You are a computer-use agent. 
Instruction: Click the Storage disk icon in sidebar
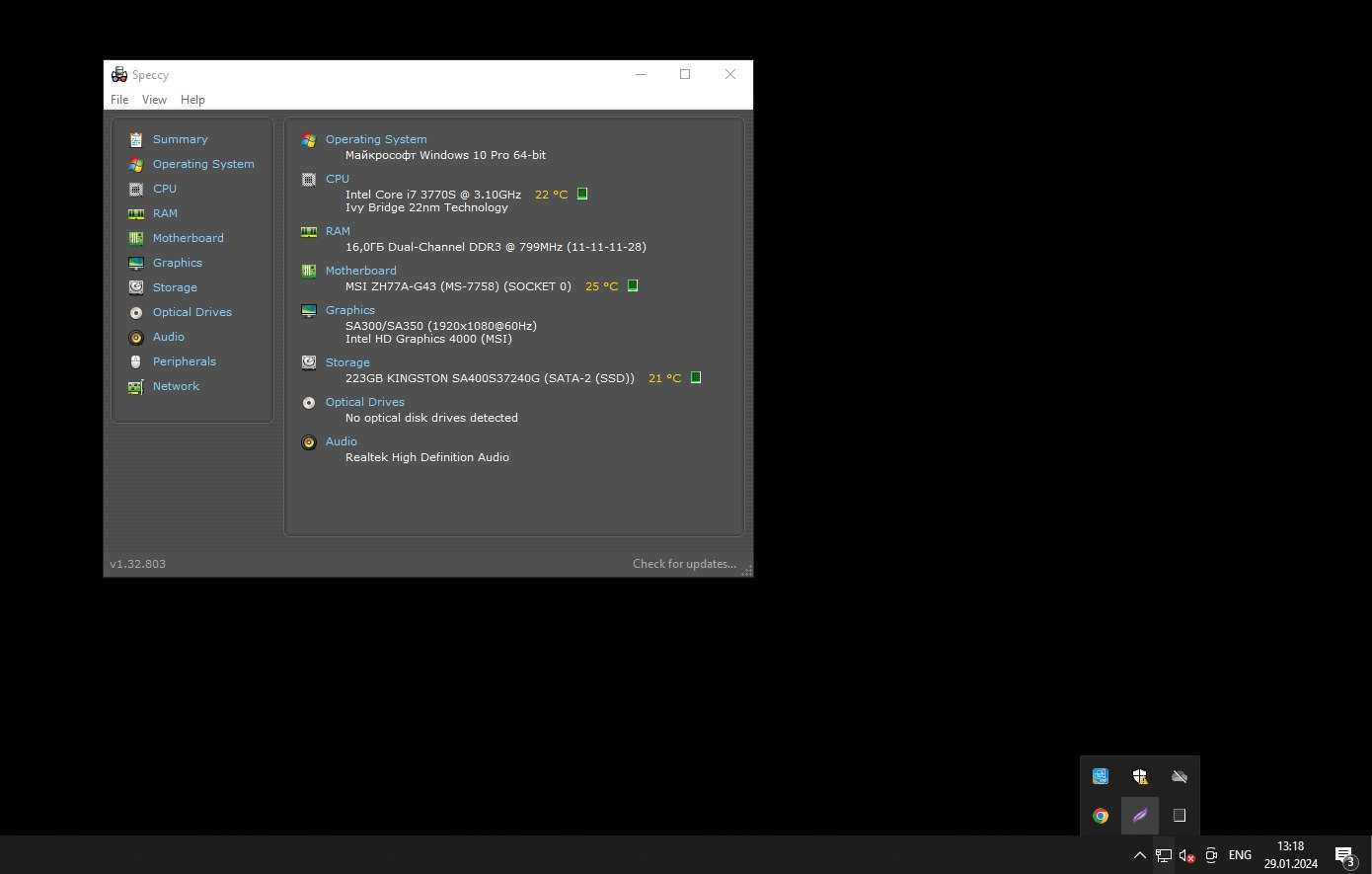[x=136, y=287]
